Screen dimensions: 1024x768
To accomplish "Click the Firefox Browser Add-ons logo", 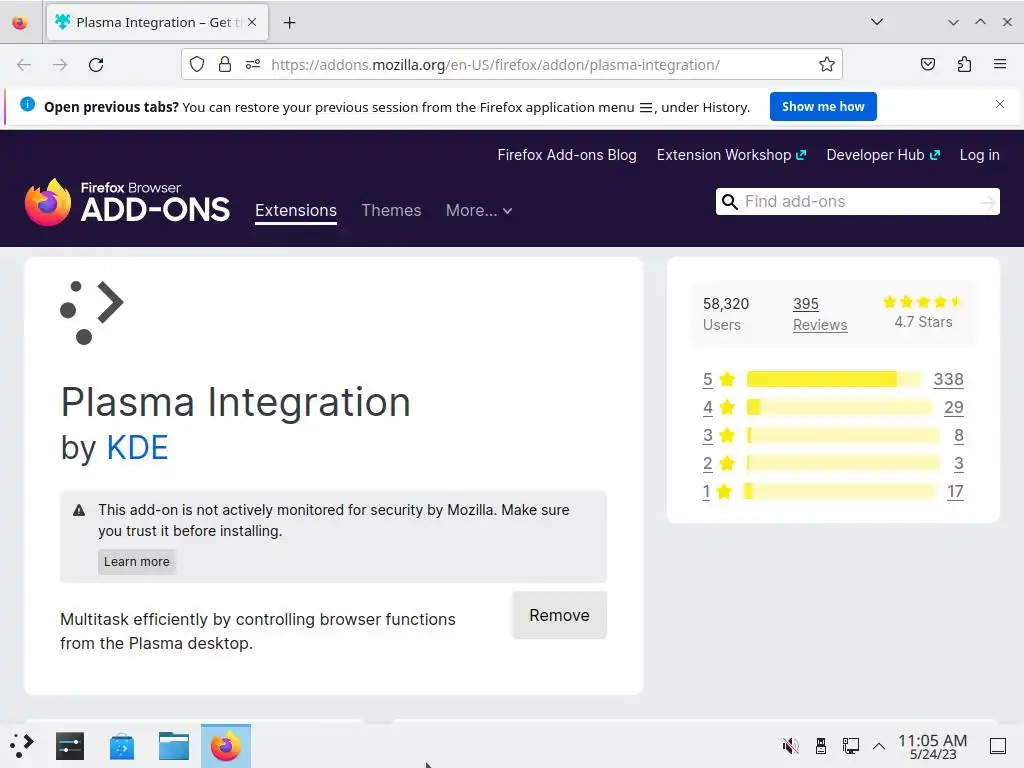I will (127, 202).
